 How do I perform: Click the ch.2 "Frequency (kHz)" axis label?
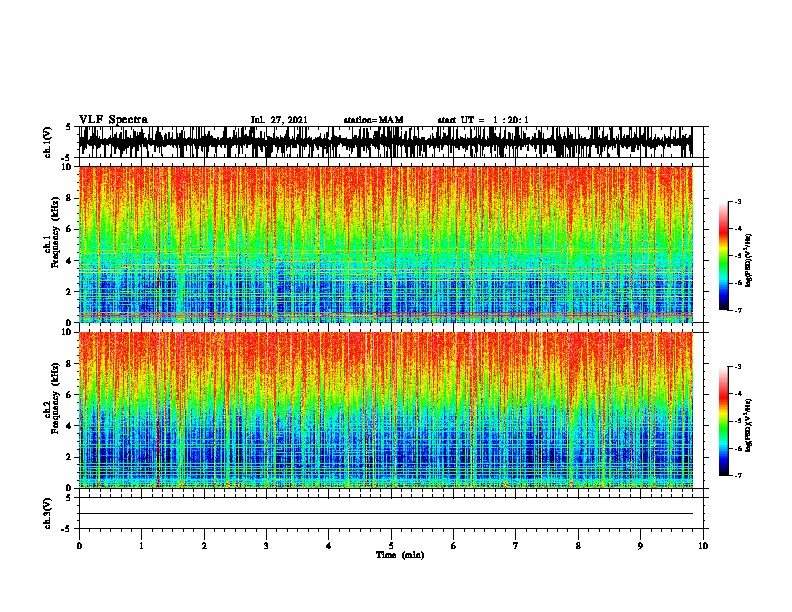click(x=55, y=398)
